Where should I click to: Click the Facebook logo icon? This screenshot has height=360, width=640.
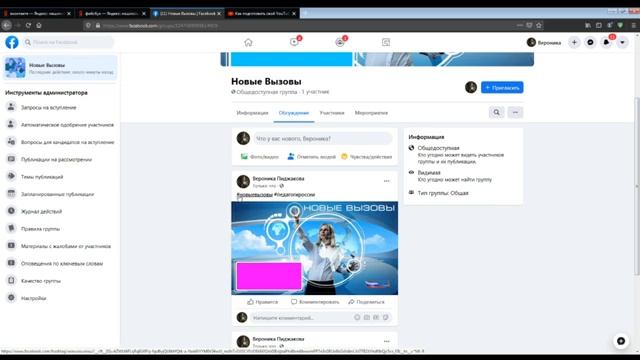click(12, 42)
